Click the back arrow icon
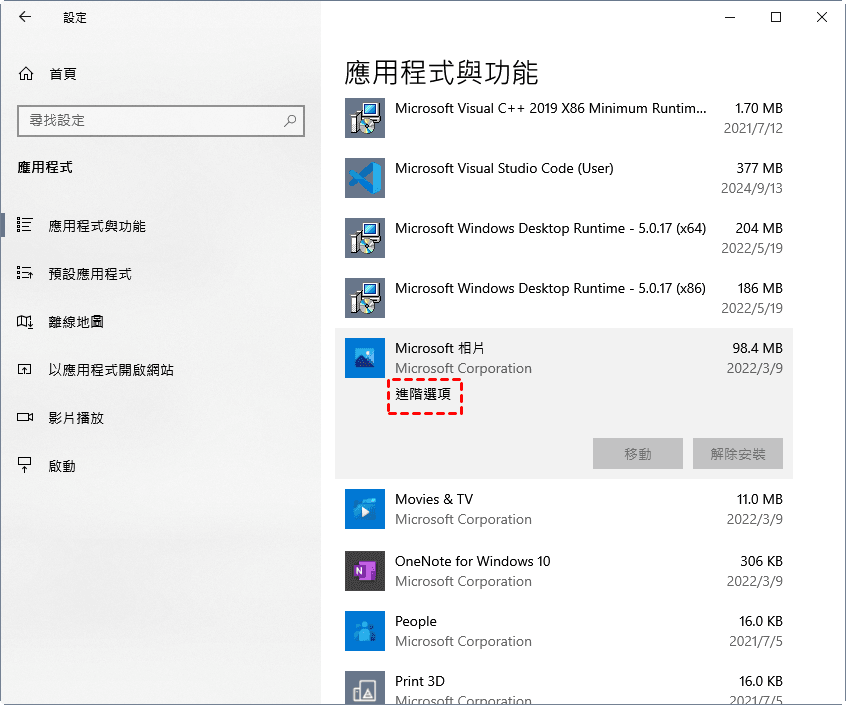Image resolution: width=846 pixels, height=705 pixels. click(x=25, y=17)
